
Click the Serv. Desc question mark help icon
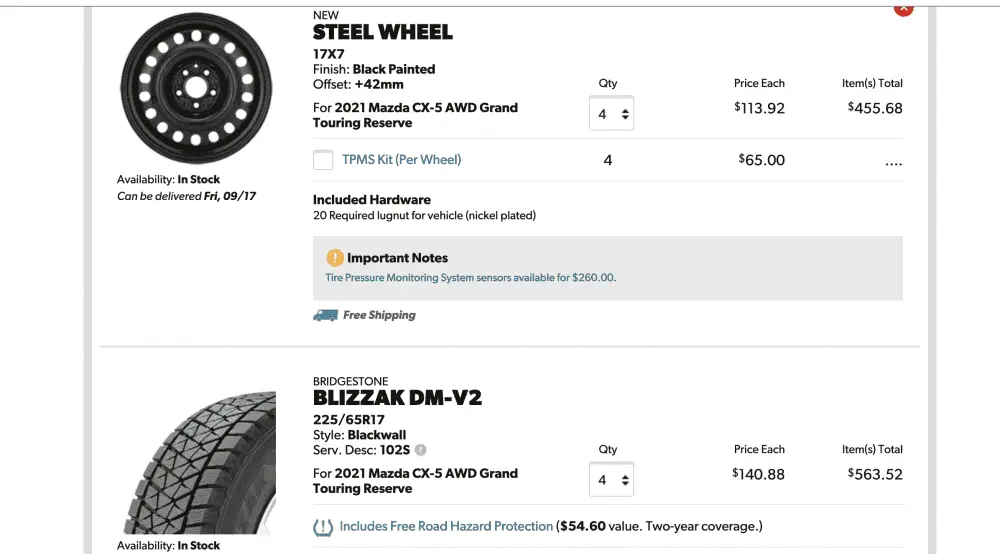420,450
